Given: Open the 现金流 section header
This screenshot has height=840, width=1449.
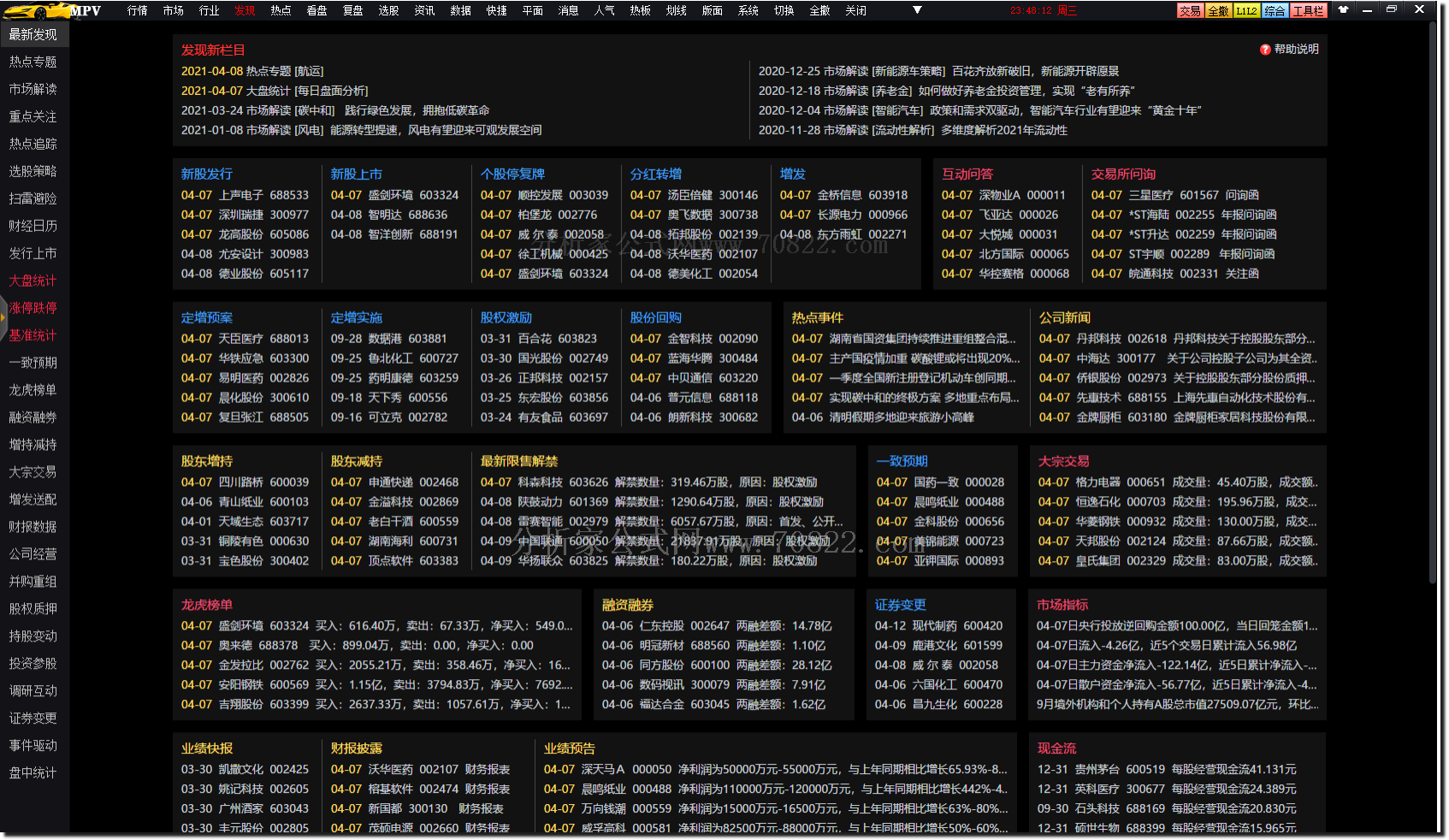Looking at the screenshot, I should coord(1057,748).
